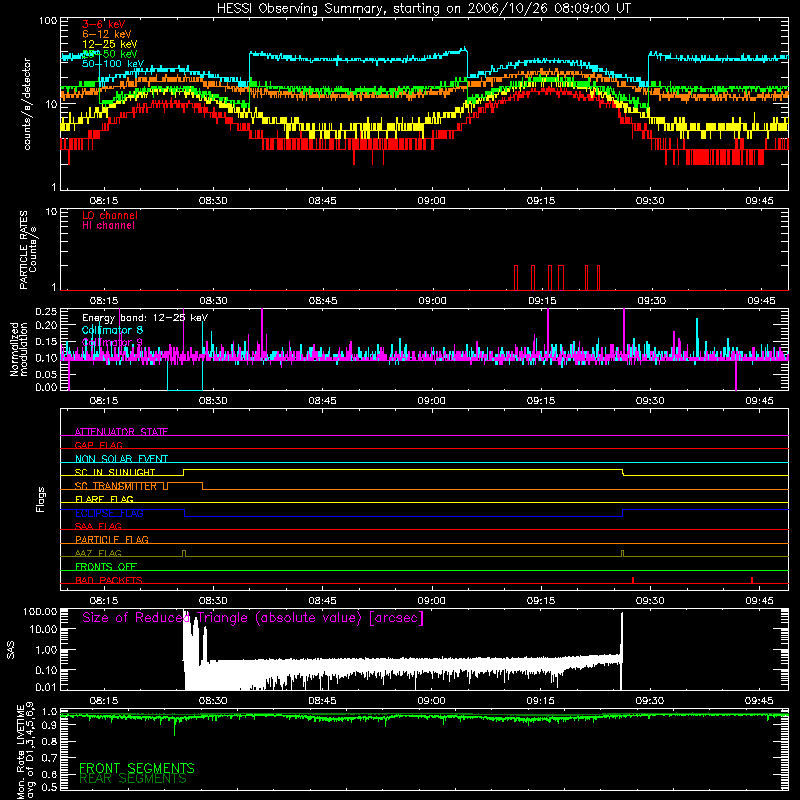Click the SC IN SUNLIGHT flag label
The image size is (800, 800).
115,472
